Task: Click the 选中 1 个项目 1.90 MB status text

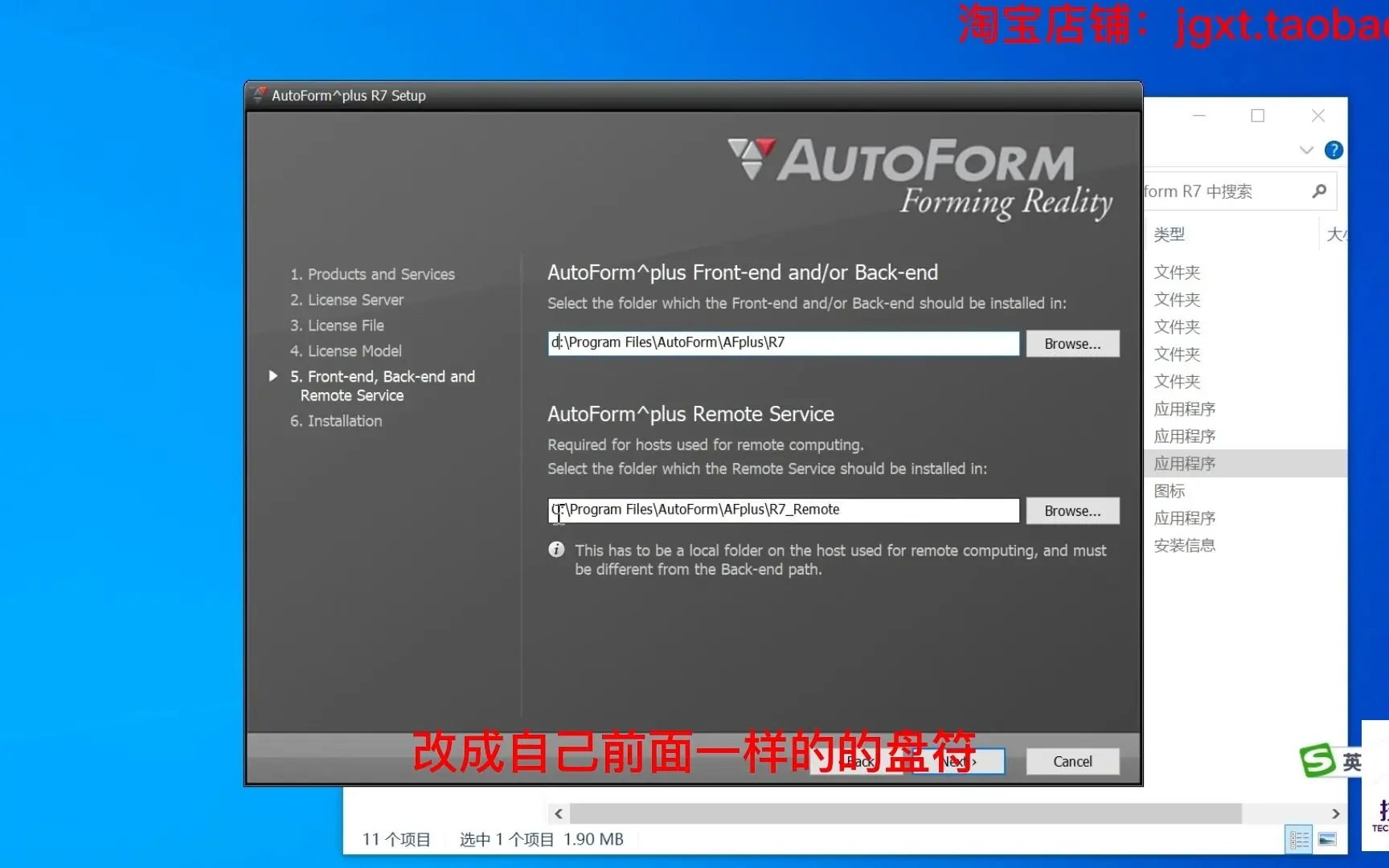Action: pos(542,840)
